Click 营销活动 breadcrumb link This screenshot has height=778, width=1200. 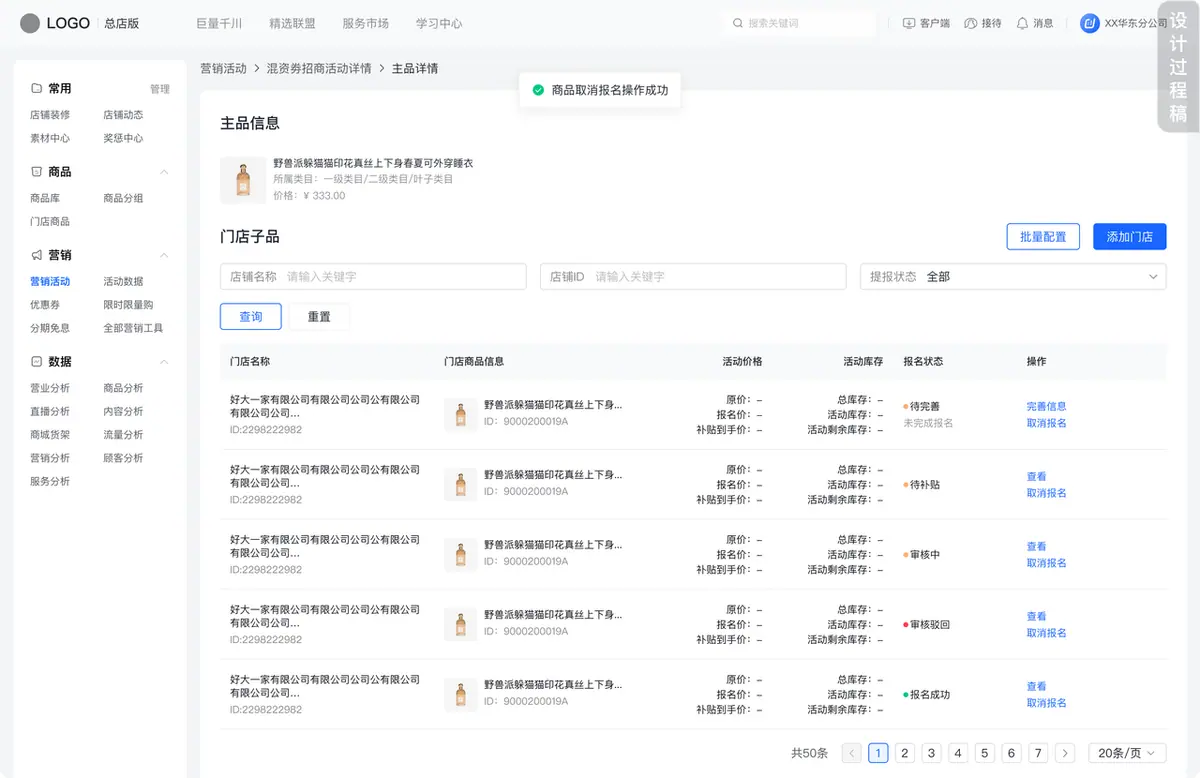(223, 68)
